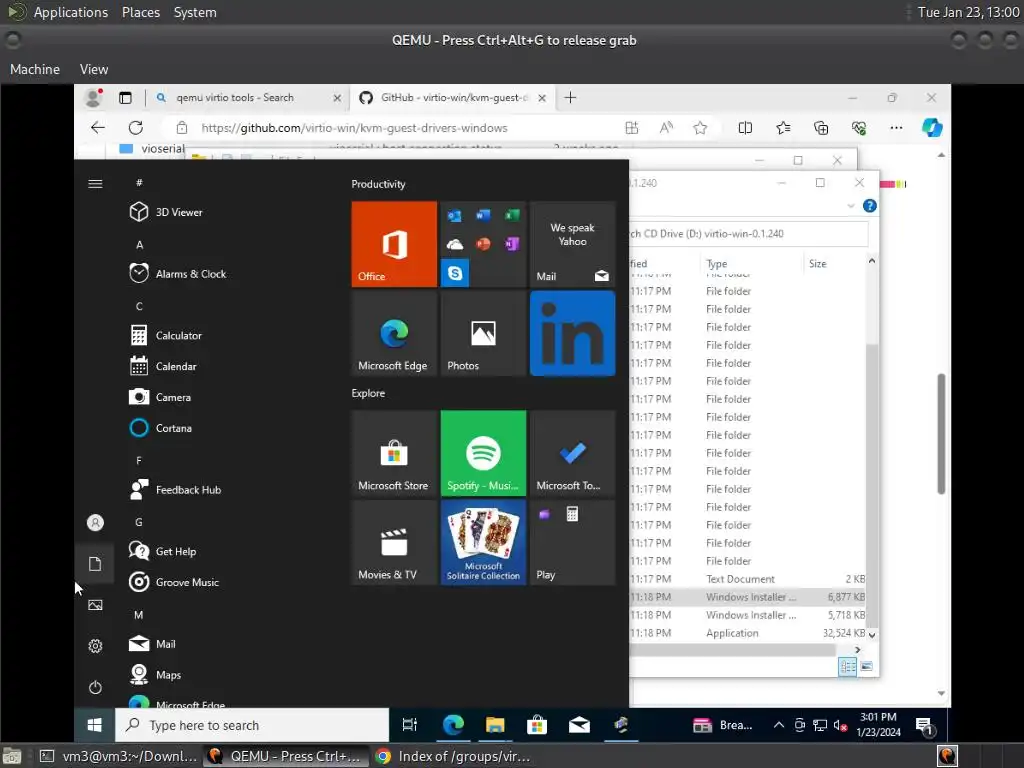Open Task View on taskbar
The image size is (1024, 768).
(409, 725)
